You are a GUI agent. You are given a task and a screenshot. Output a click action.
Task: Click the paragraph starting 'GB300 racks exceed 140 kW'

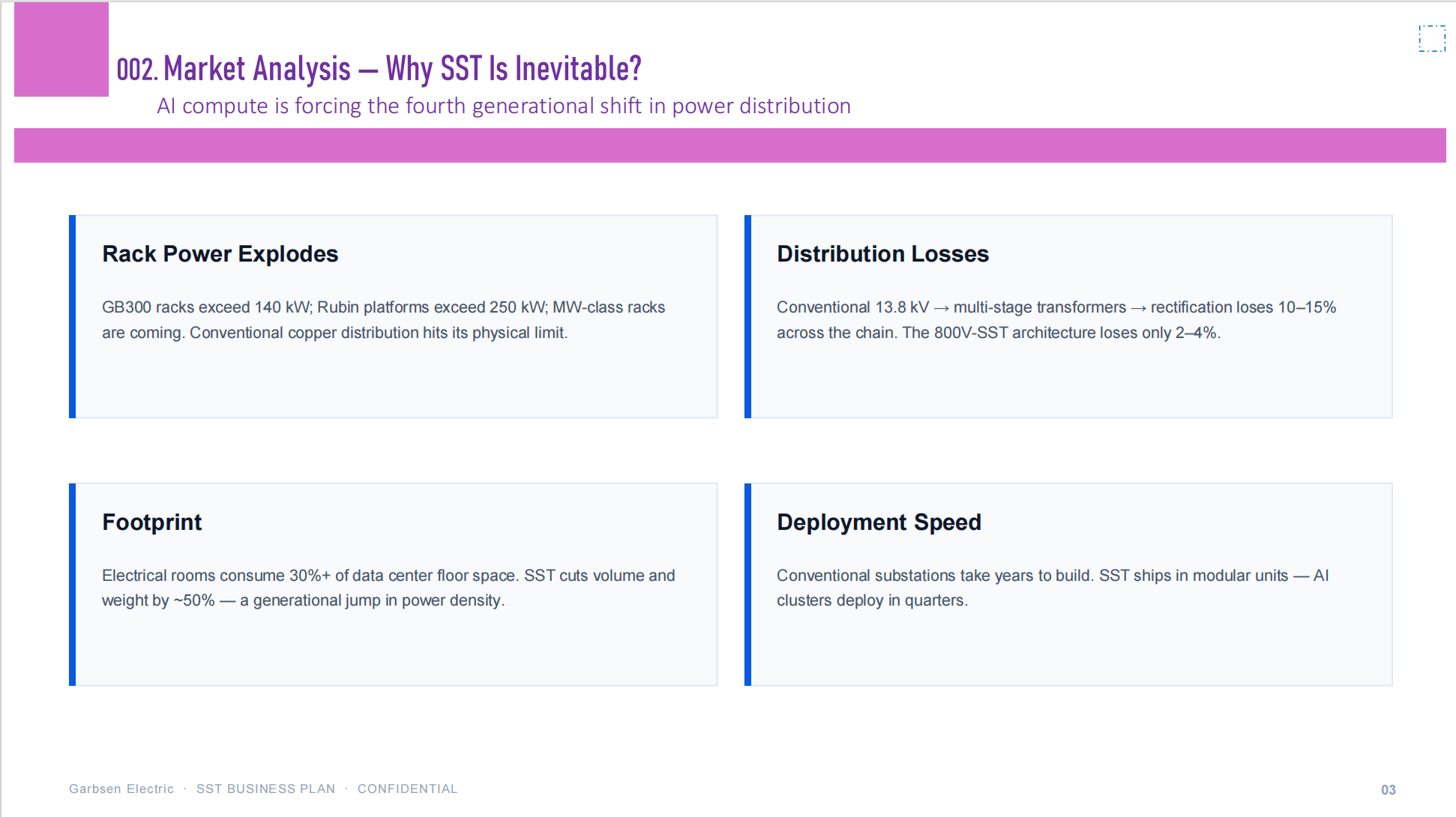384,320
